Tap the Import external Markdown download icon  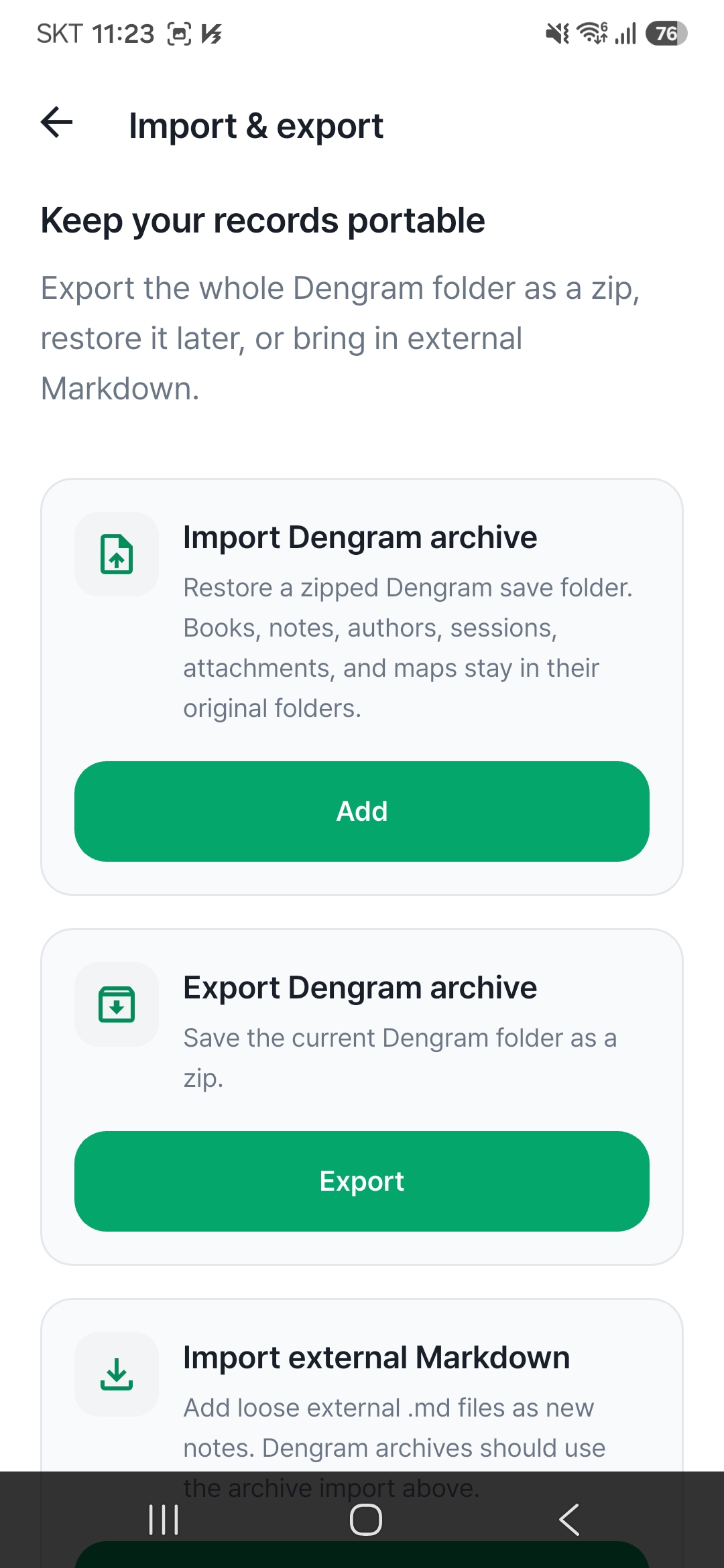point(117,1374)
